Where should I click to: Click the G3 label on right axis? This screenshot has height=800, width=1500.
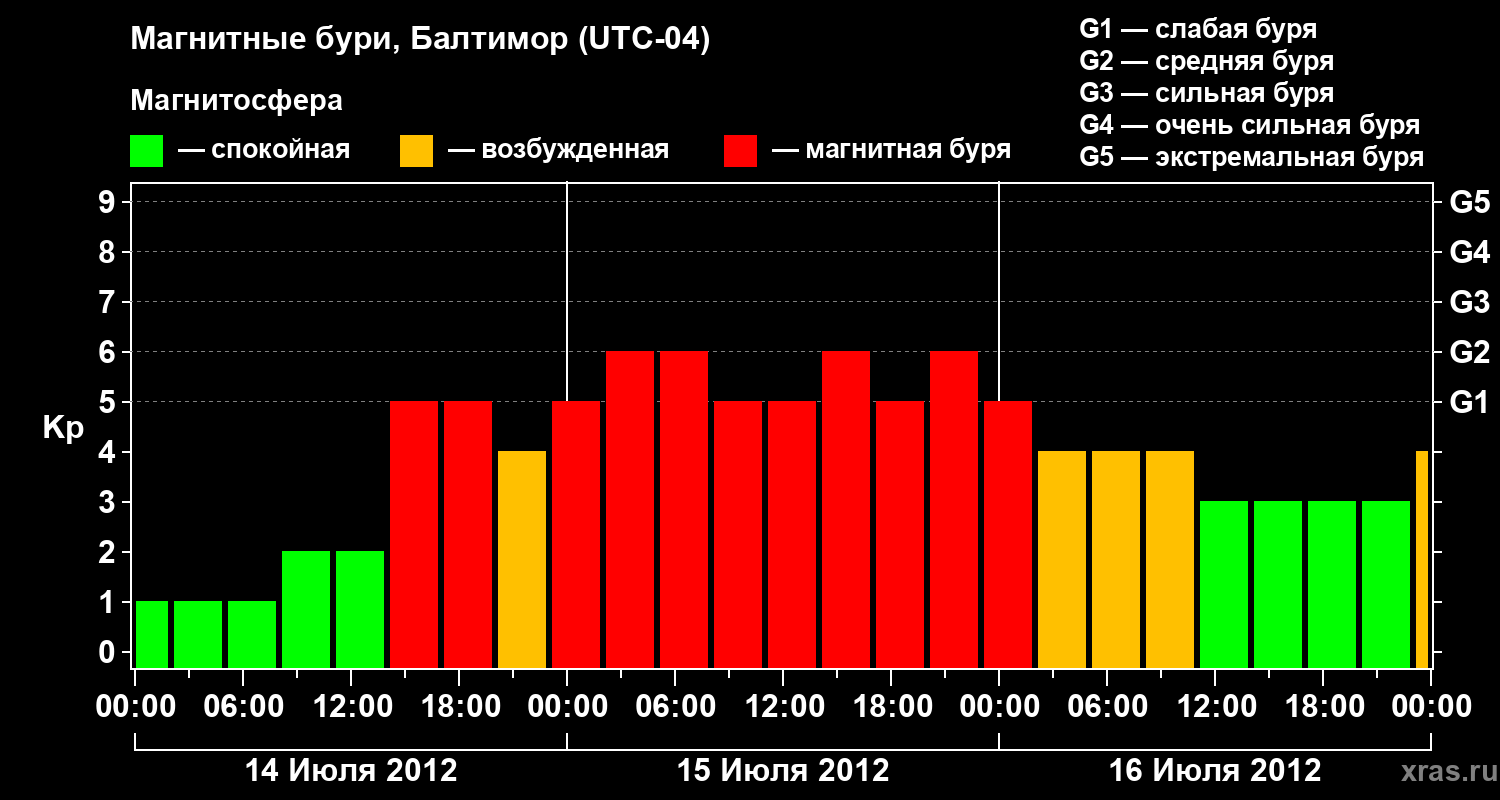click(x=1469, y=302)
